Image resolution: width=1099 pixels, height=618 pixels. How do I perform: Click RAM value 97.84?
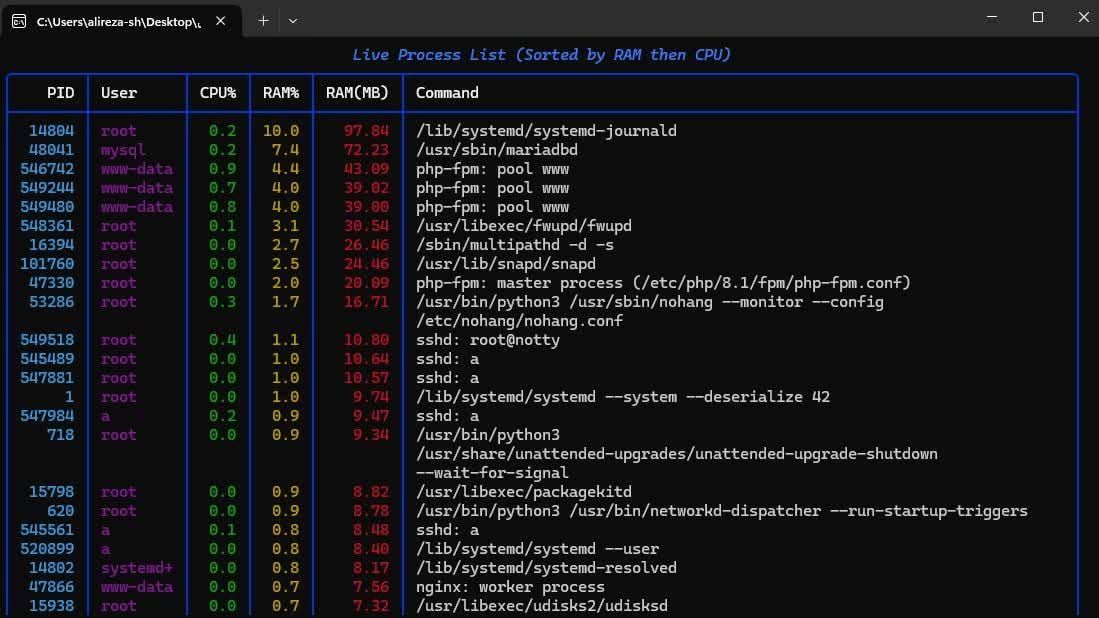tap(366, 131)
